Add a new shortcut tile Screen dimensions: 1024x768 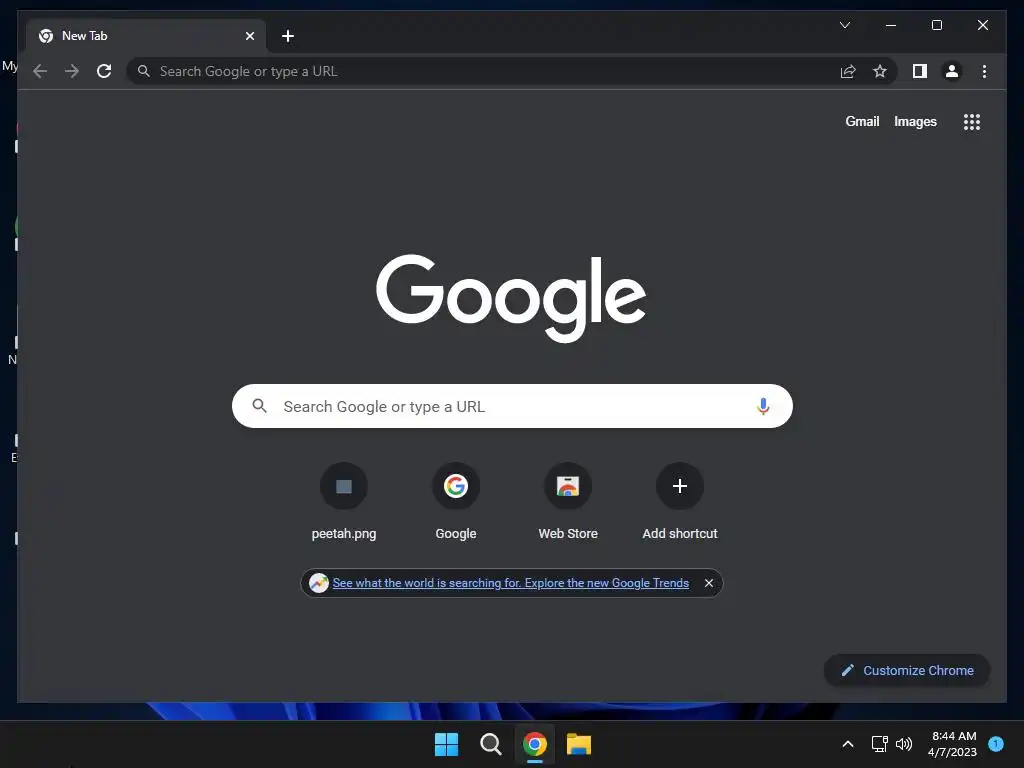click(680, 502)
